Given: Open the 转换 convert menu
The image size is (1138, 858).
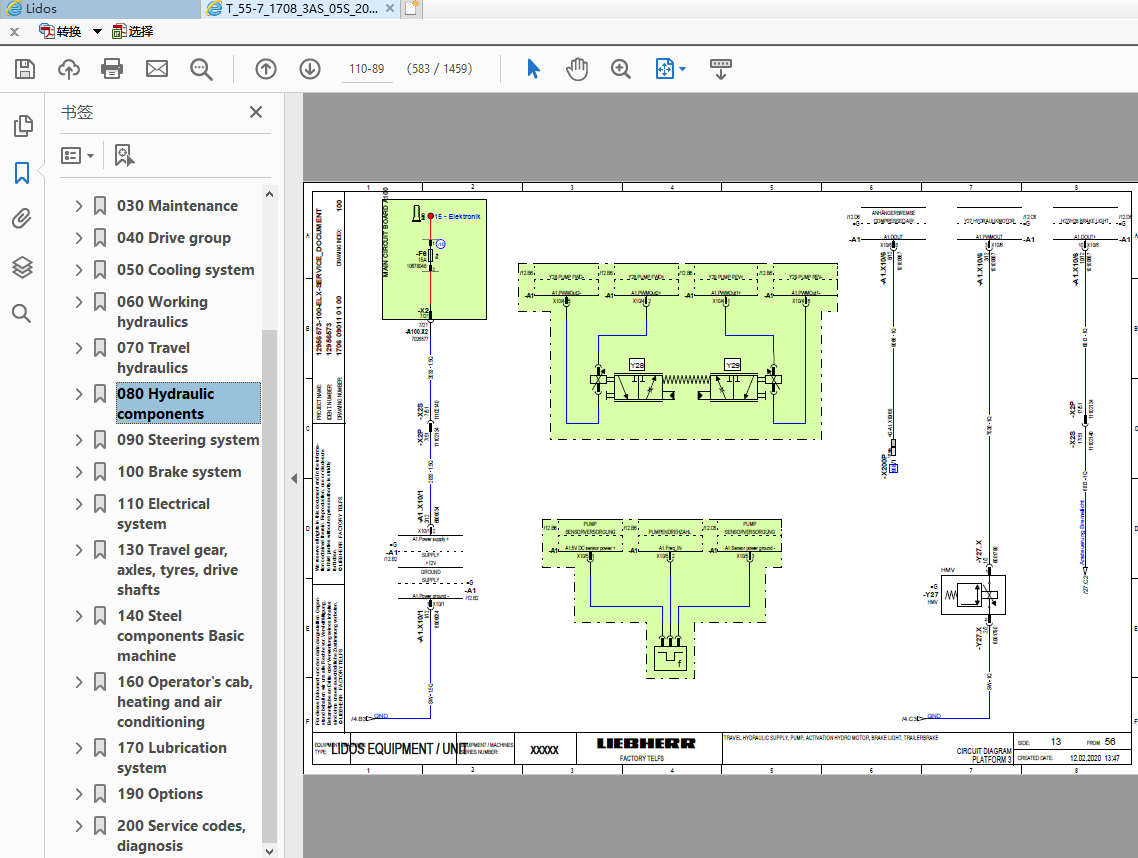Looking at the screenshot, I should 69,31.
